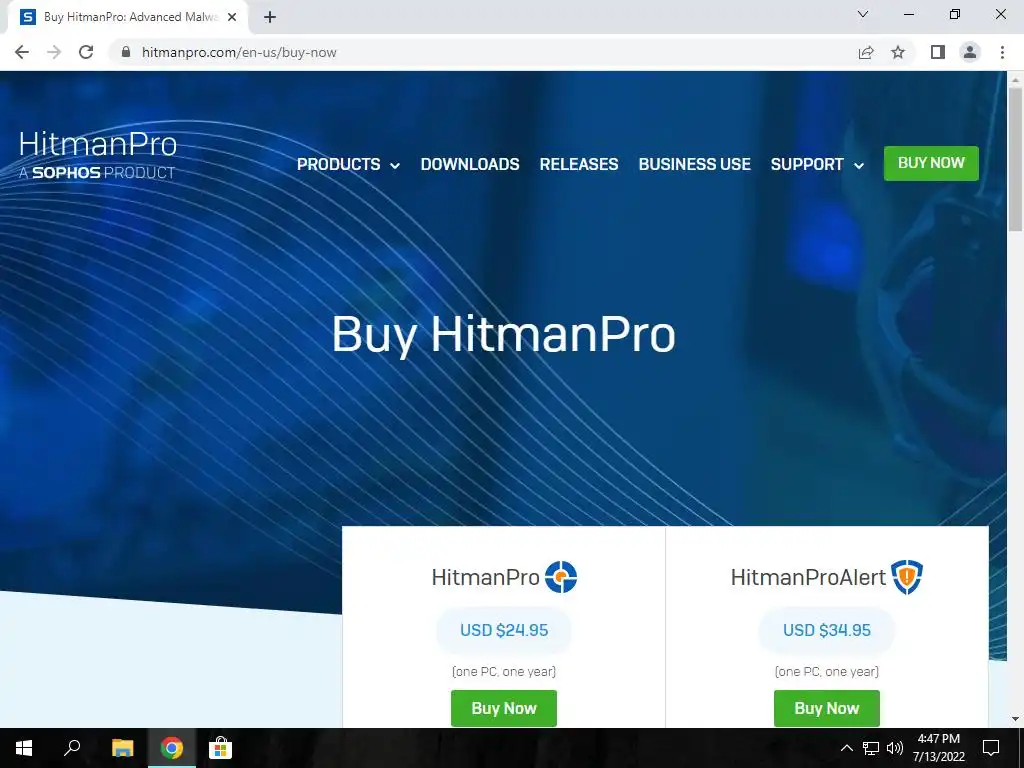This screenshot has width=1024, height=768.
Task: Click Chrome icon in taskbar
Action: tap(172, 748)
